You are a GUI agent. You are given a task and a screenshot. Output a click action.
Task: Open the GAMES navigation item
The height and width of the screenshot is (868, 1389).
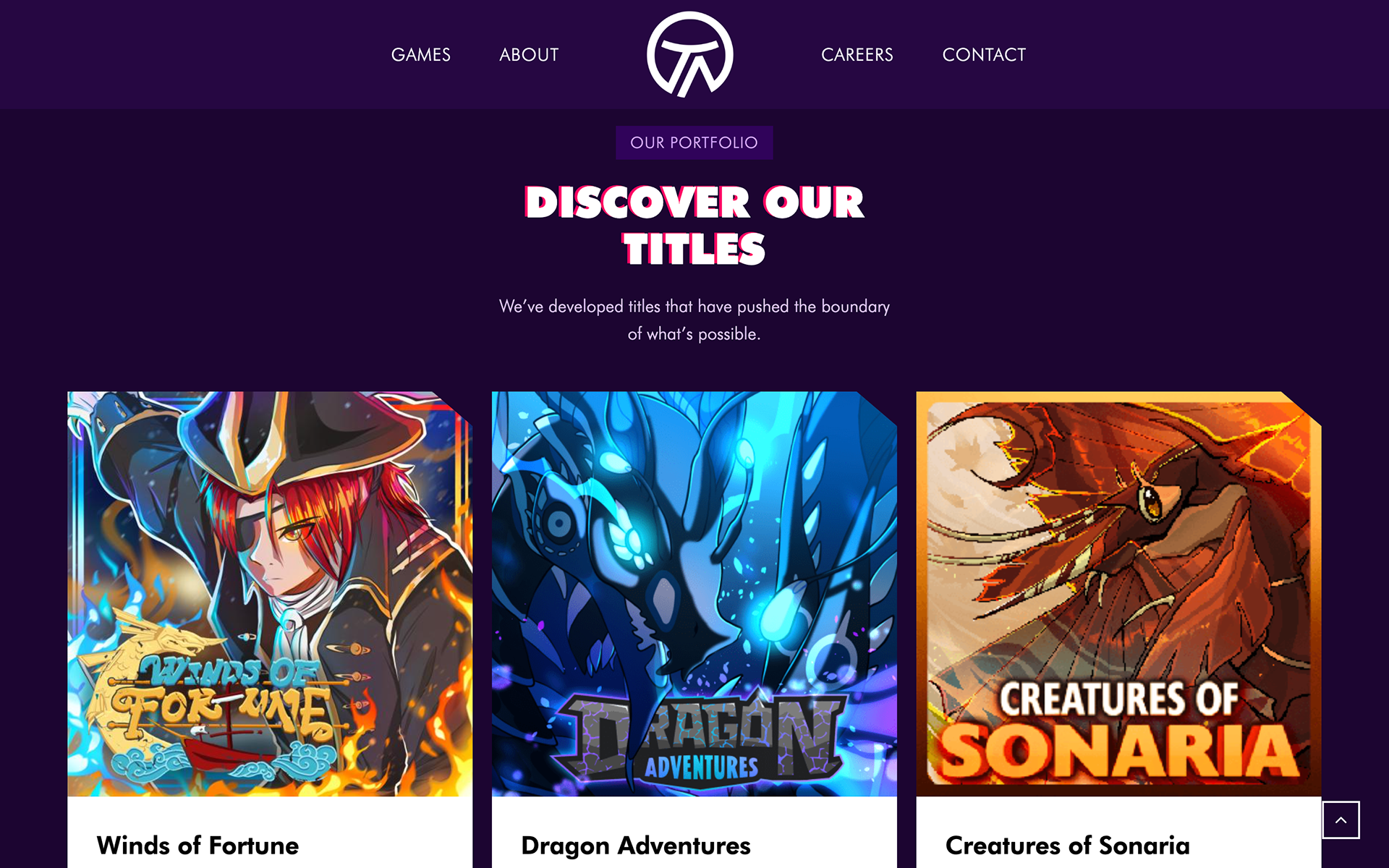[420, 55]
